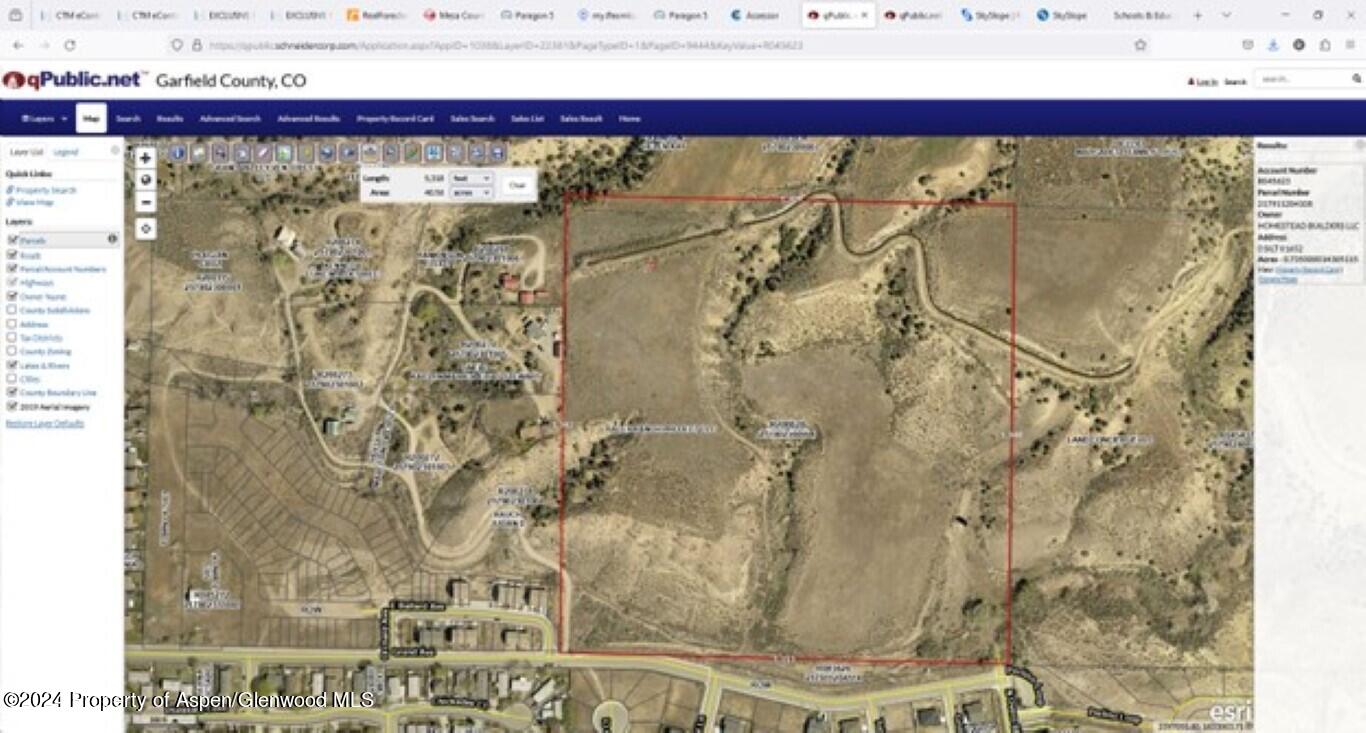Click the globe full-extent icon below zoom controls
1366x733 pixels.
146,180
